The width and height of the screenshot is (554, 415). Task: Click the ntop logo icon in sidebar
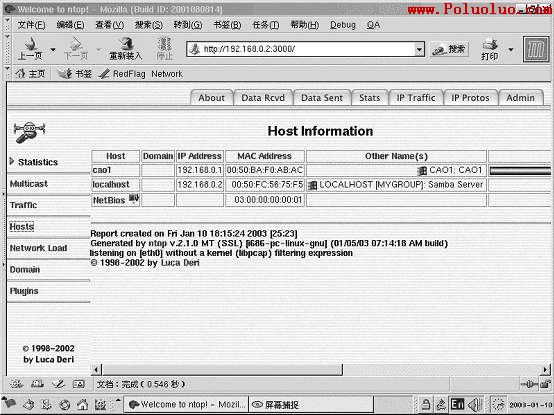pos(29,132)
